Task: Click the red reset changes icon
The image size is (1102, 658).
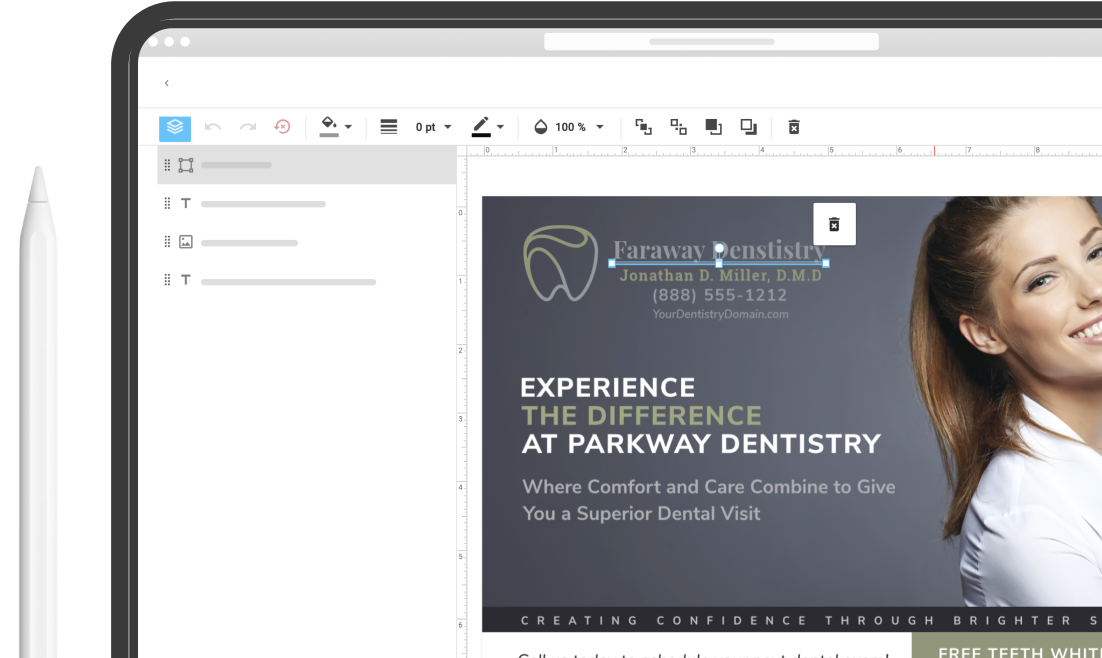Action: [282, 127]
